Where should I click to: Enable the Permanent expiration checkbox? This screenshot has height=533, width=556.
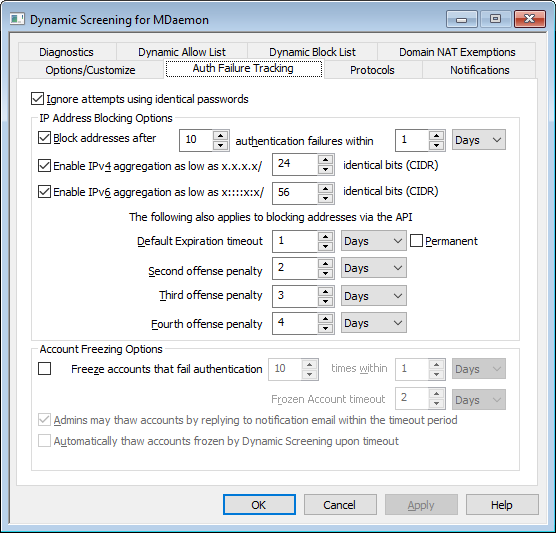click(416, 241)
